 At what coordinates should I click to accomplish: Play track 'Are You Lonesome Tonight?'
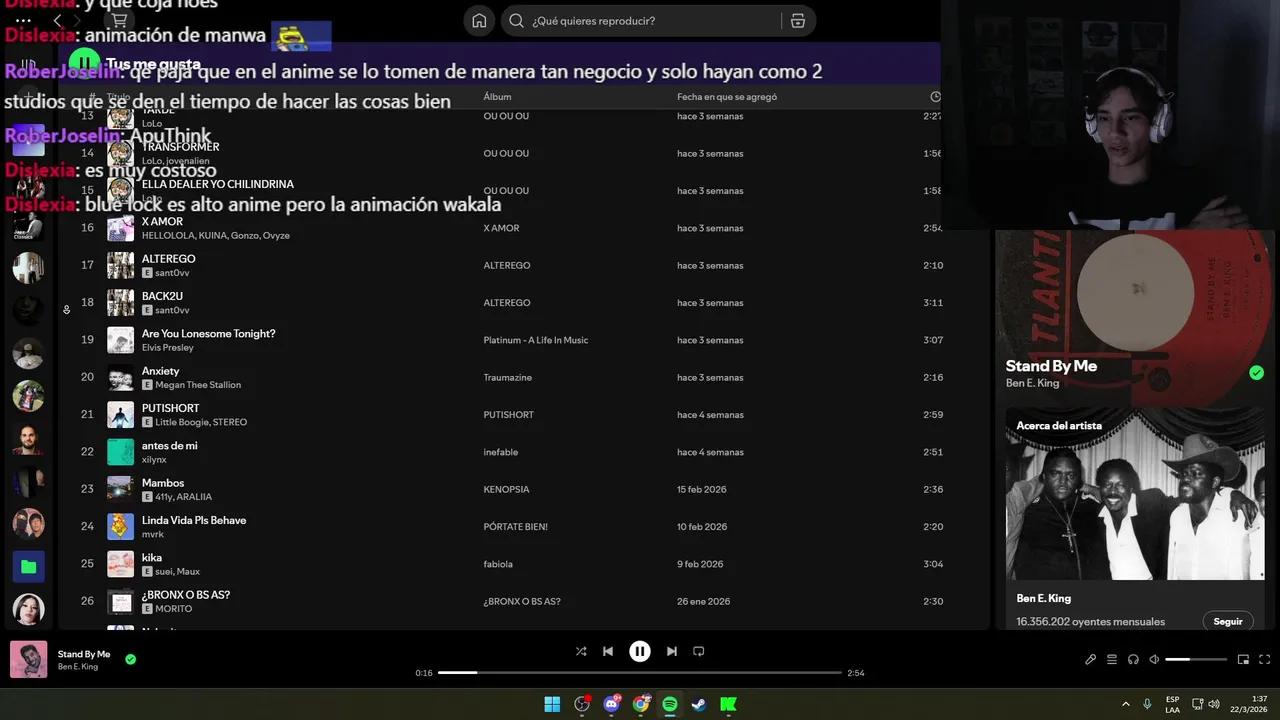tap(208, 334)
